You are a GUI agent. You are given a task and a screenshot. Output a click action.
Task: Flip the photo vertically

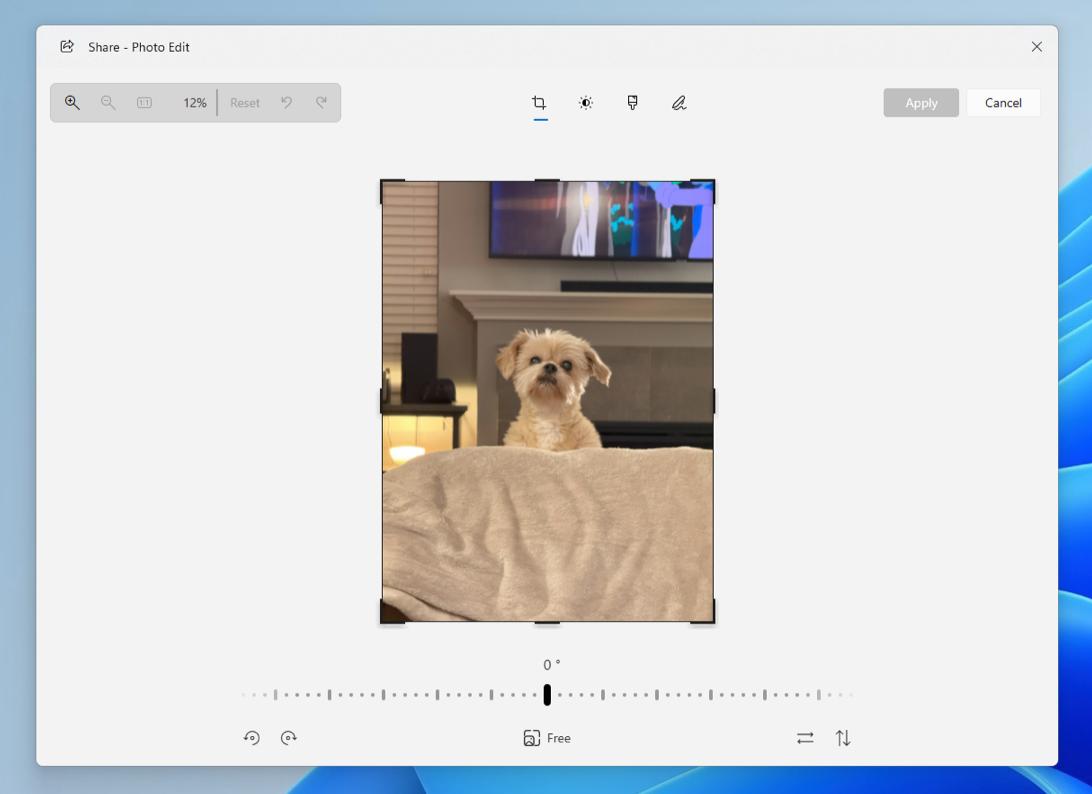point(843,738)
